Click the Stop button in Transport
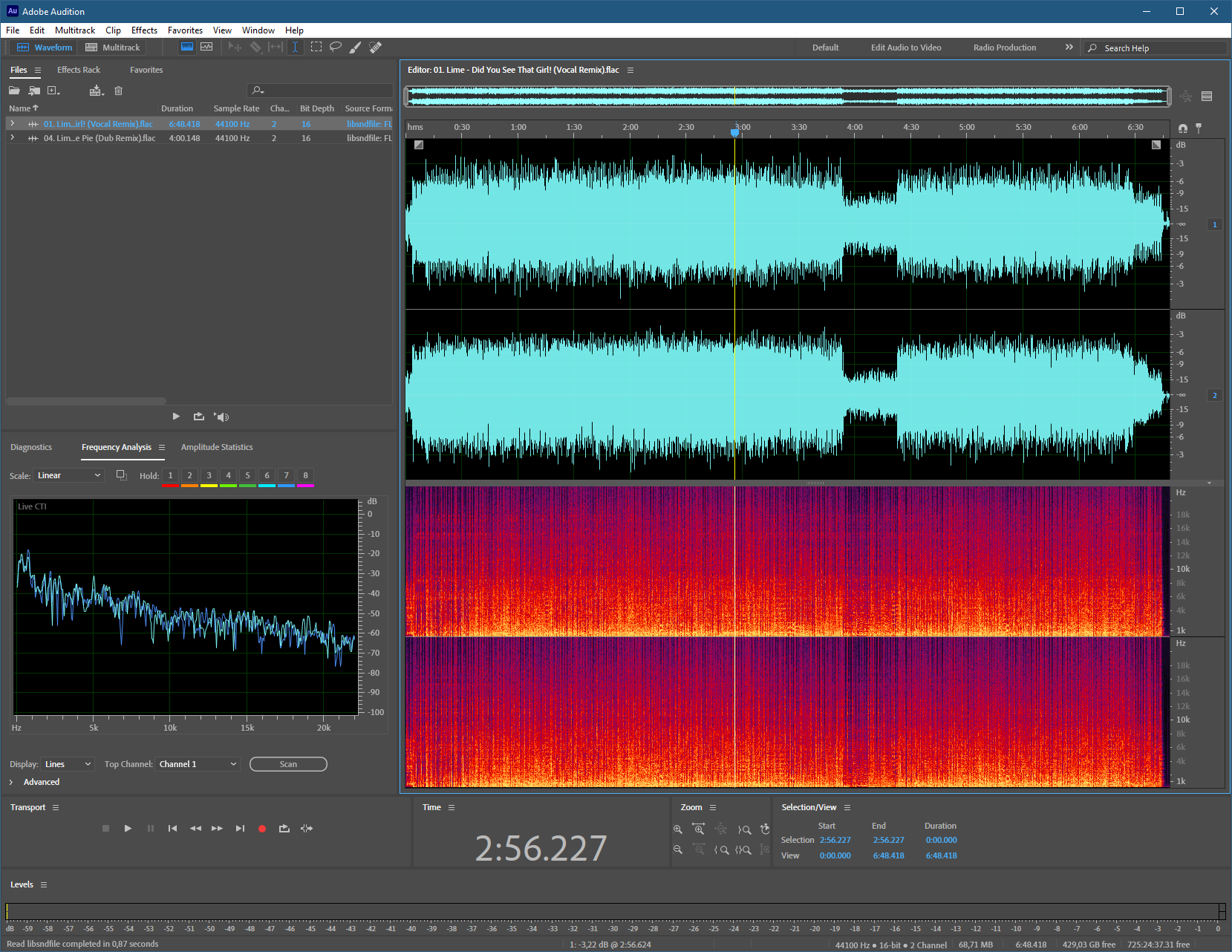This screenshot has height=952, width=1232. [x=105, y=828]
